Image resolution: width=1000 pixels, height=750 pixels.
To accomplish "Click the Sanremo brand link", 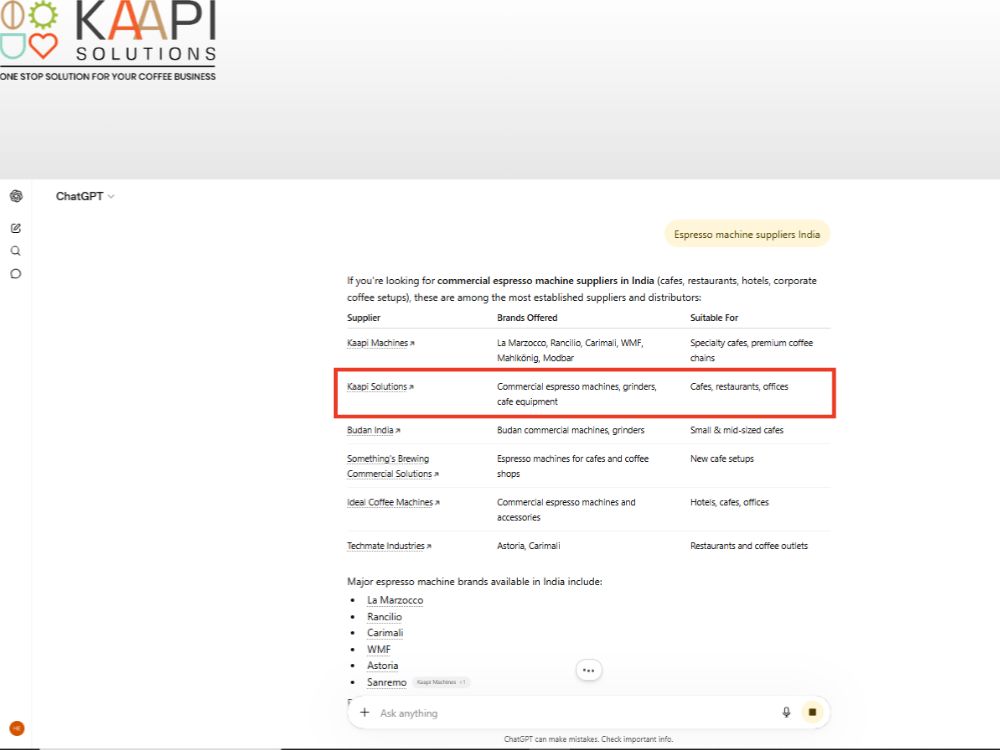I will (386, 682).
